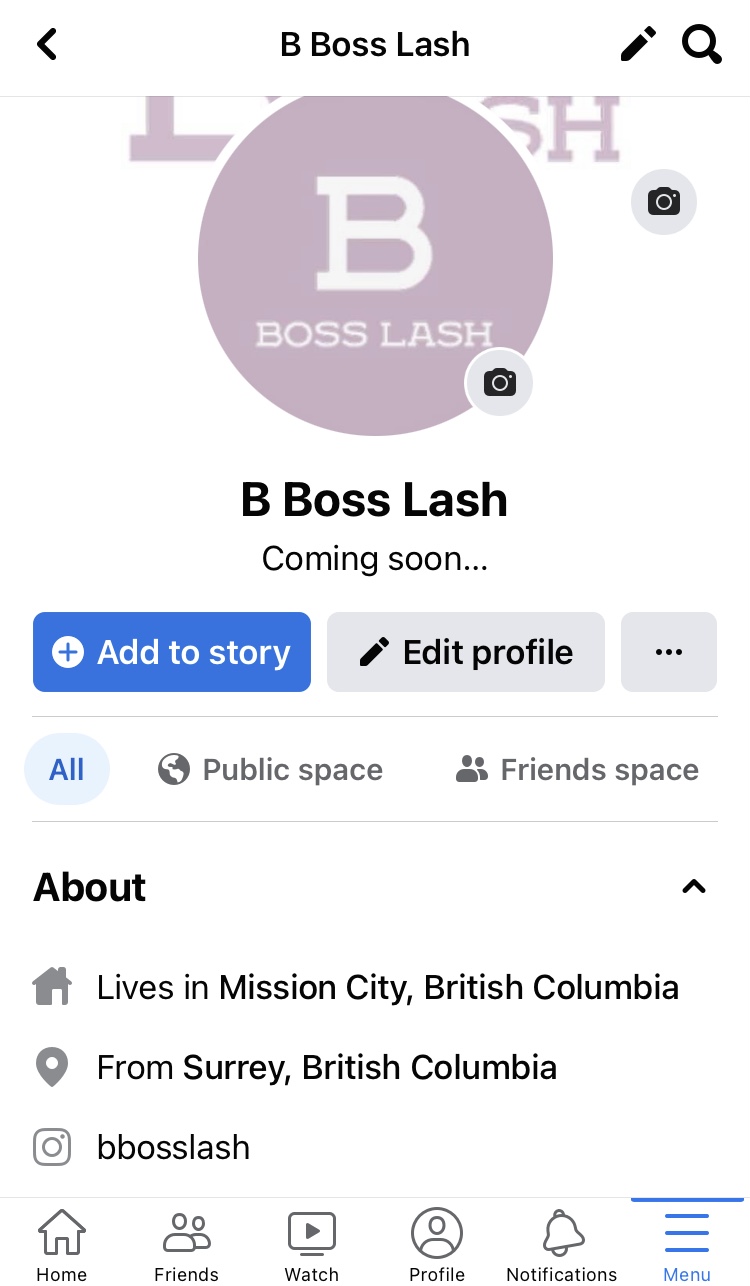Tap the cover photo camera icon
The height and width of the screenshot is (1286, 750).
pyautogui.click(x=664, y=202)
